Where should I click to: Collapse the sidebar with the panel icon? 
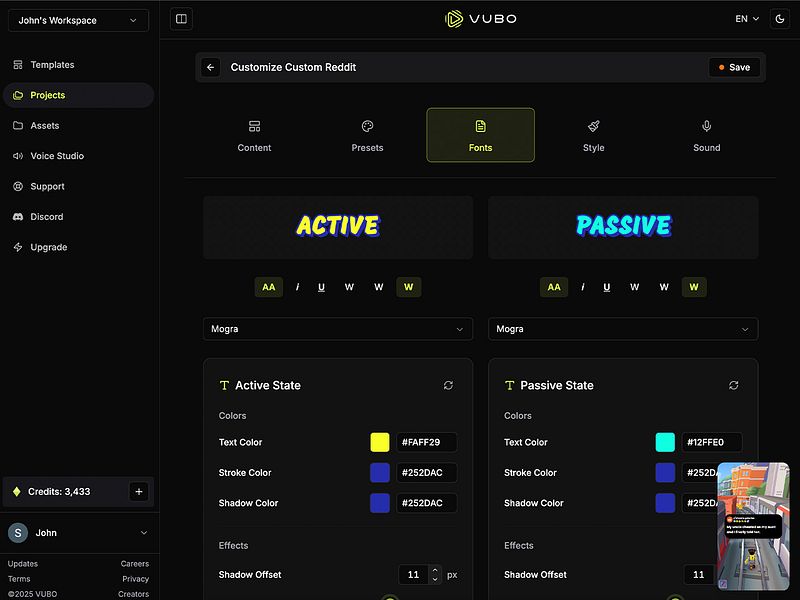click(181, 19)
